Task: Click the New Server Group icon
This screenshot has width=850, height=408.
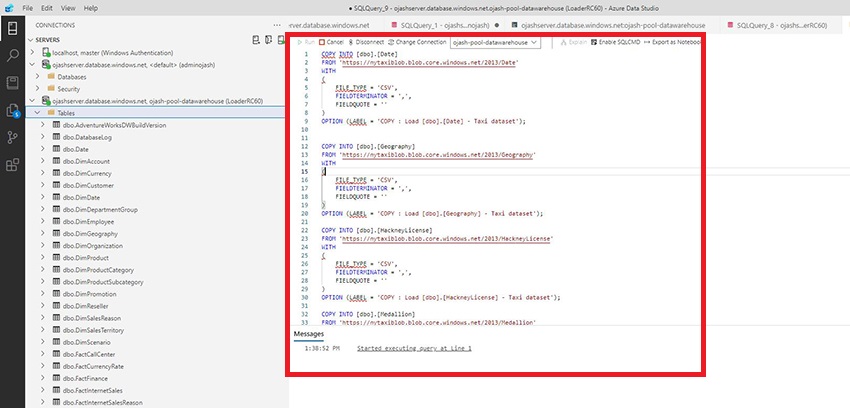Action: click(268, 40)
